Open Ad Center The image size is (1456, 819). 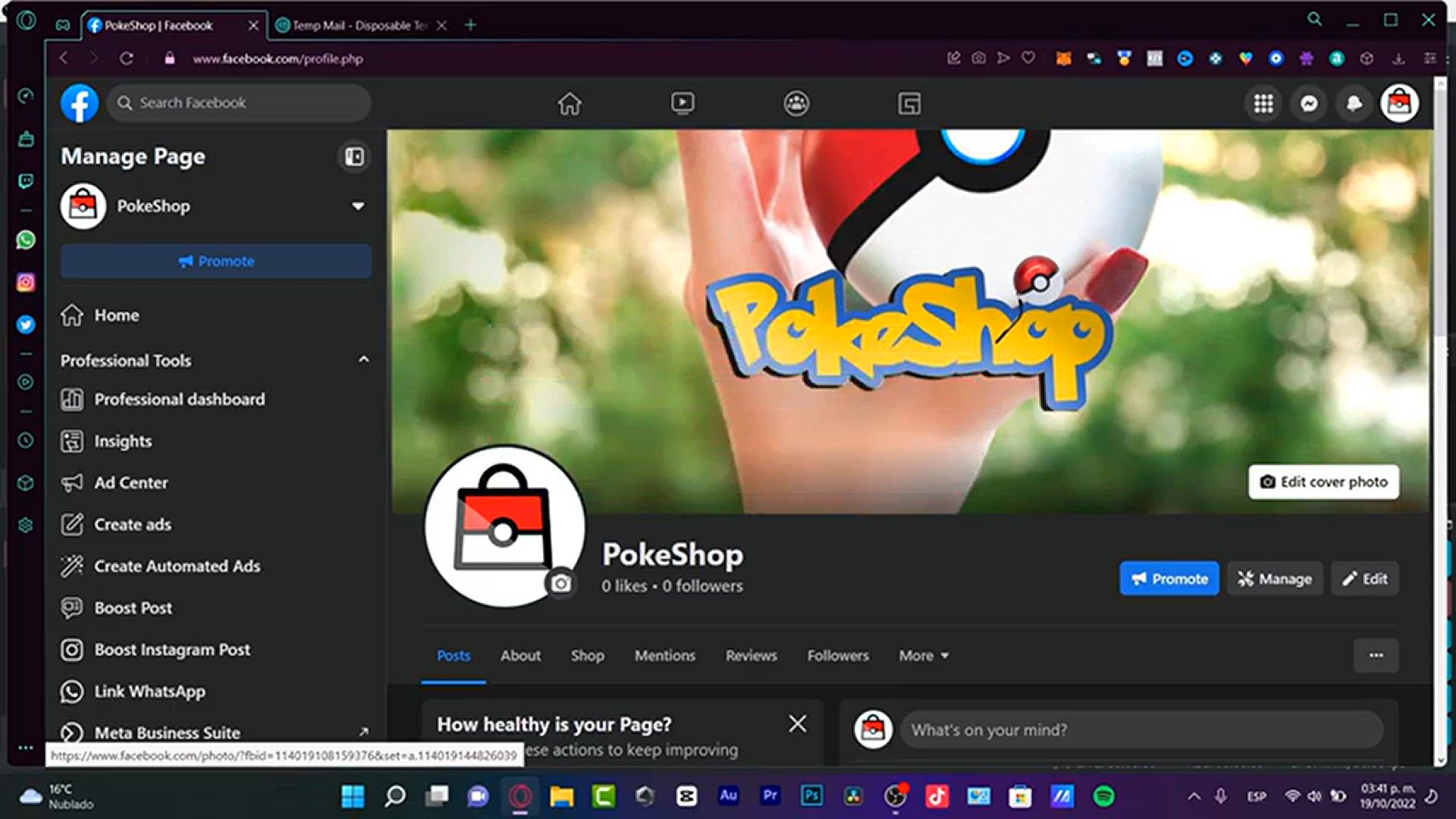click(x=216, y=483)
